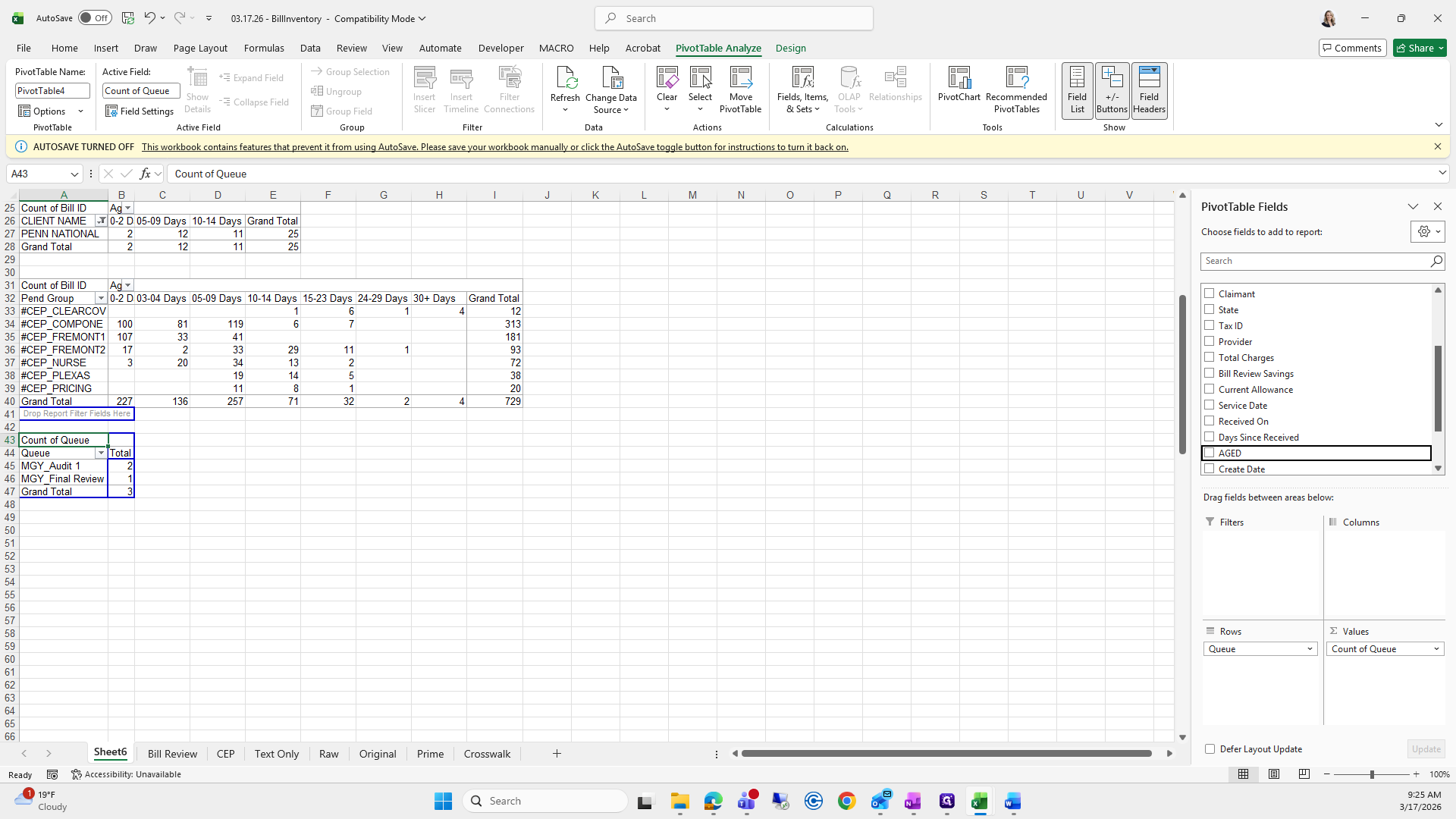Open the Queue row field dropdown
Viewport: 1456px width, 819px height.
point(1310,649)
